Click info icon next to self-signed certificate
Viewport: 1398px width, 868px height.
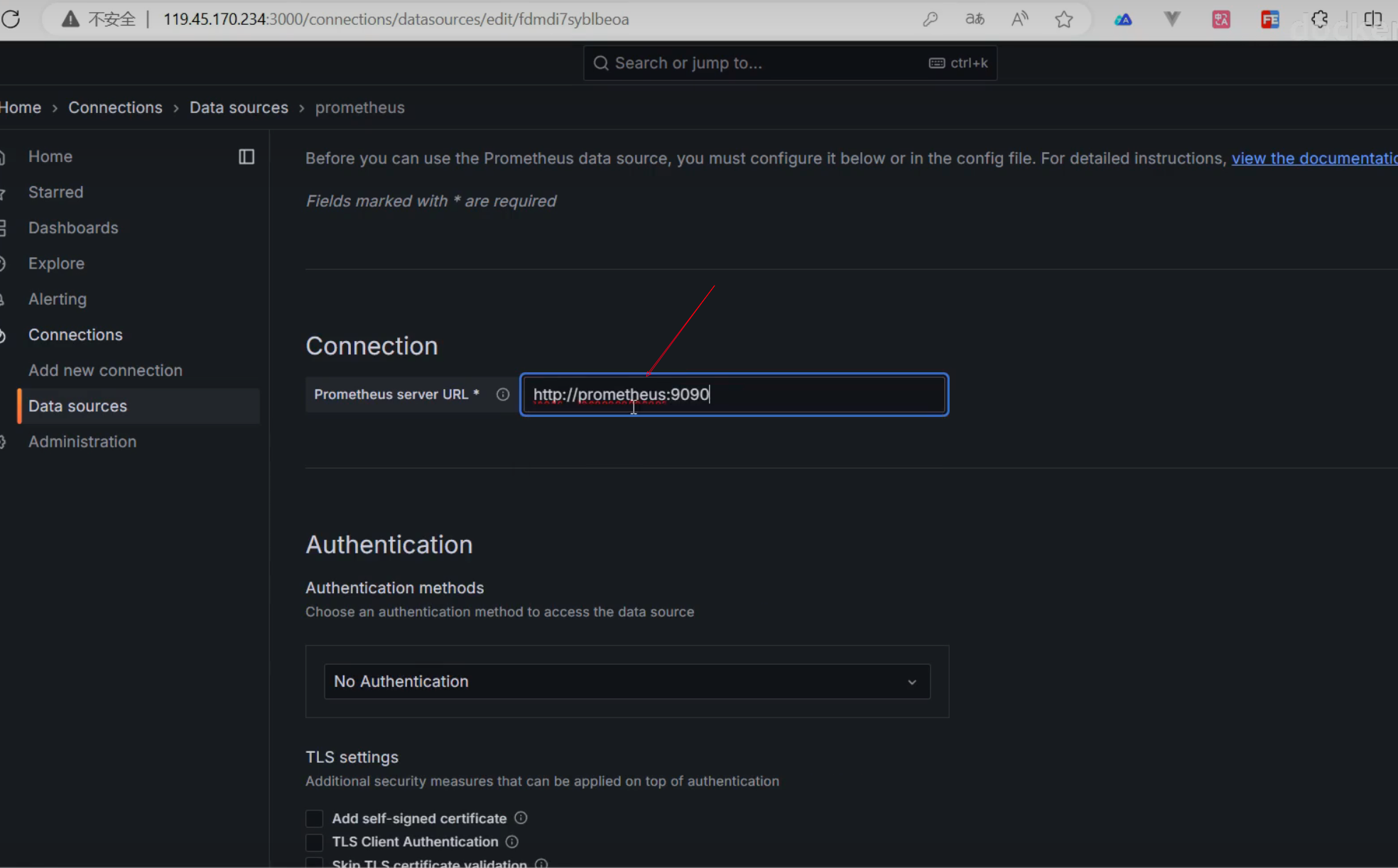pos(521,818)
